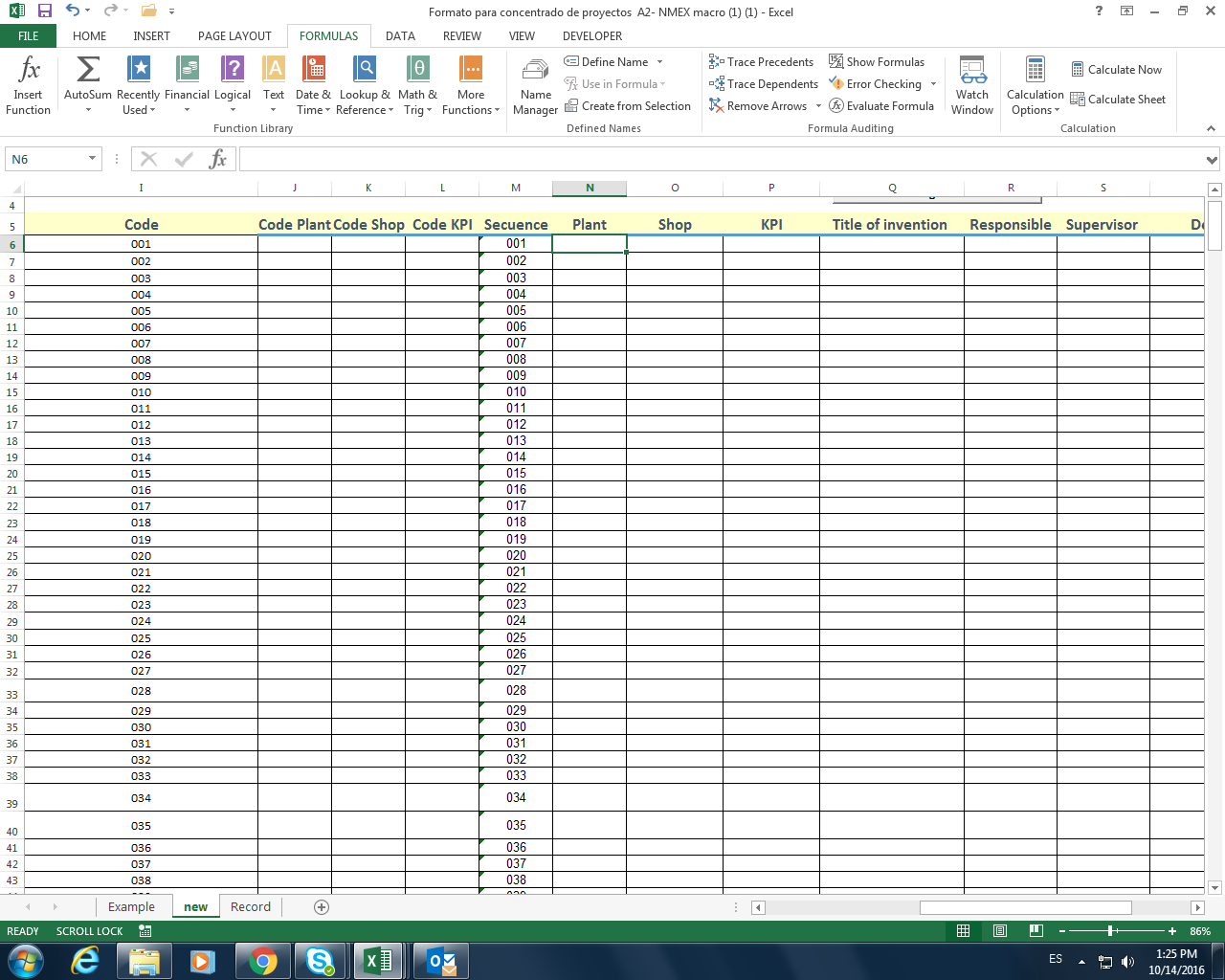Expand the Error Checking dropdown arrow
This screenshot has width=1225, height=980.
pos(933,84)
